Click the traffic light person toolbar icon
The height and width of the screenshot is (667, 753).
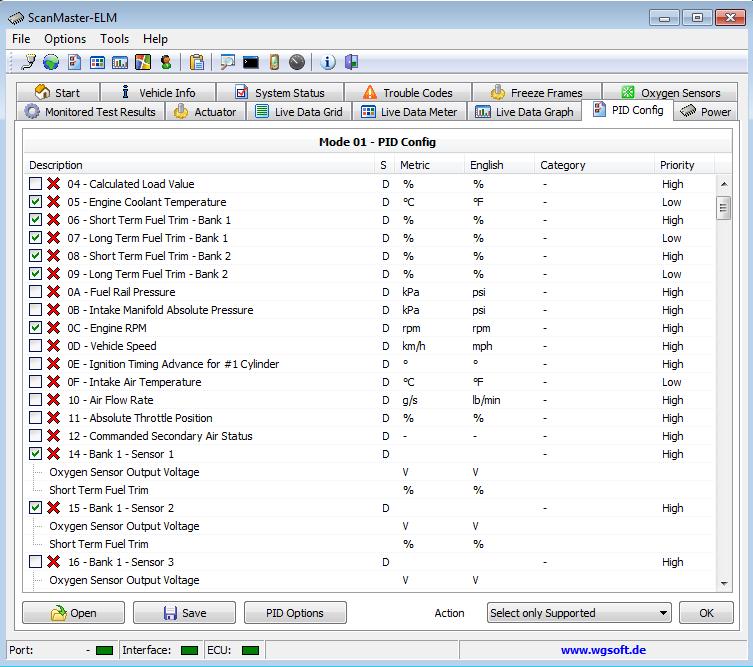165,62
